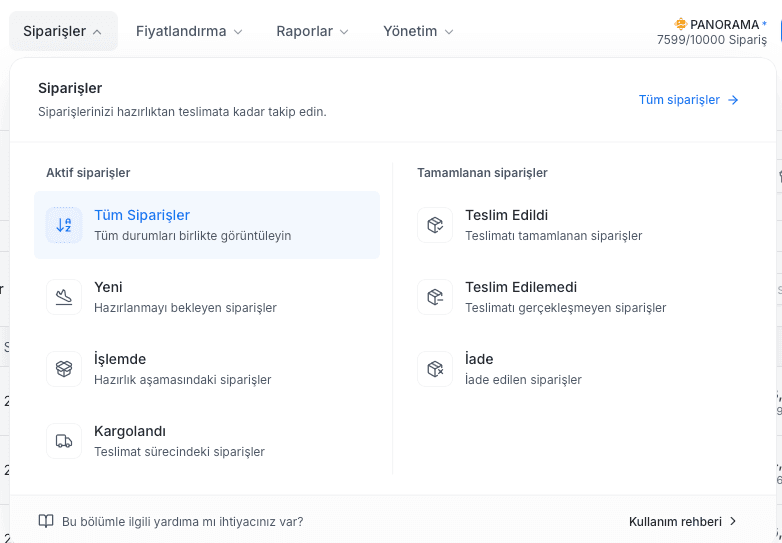
Task: Select Yeni orders menu entry
Action: tap(207, 297)
